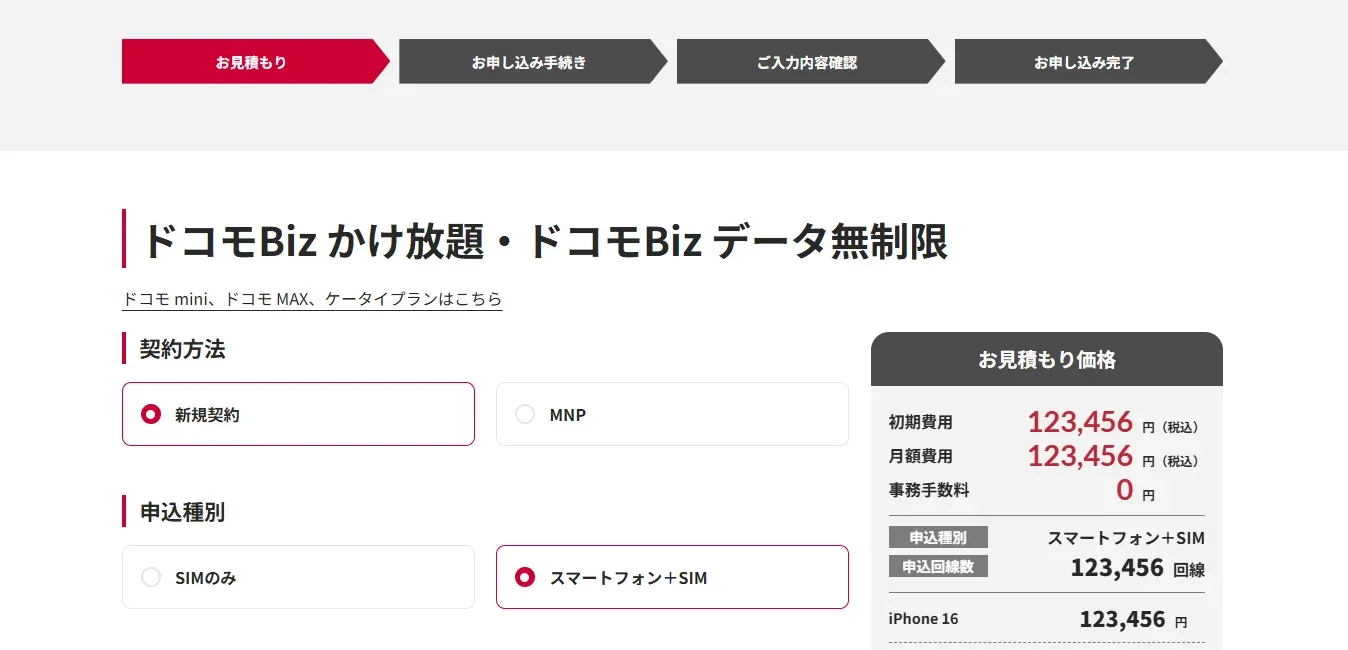The width and height of the screenshot is (1348, 650).
Task: Go to the お申し込み手続き step
Action: [529, 62]
